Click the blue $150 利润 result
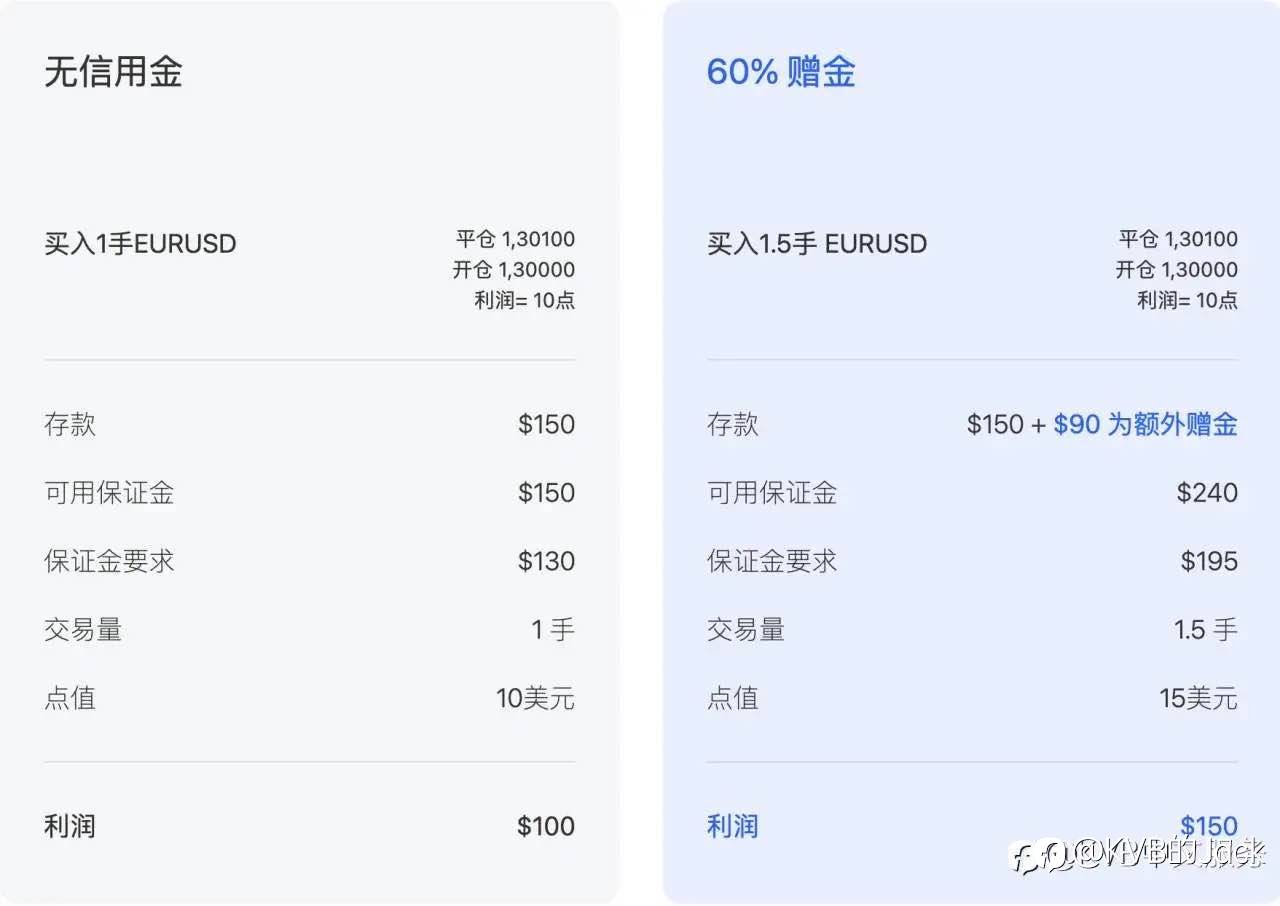 [1209, 826]
